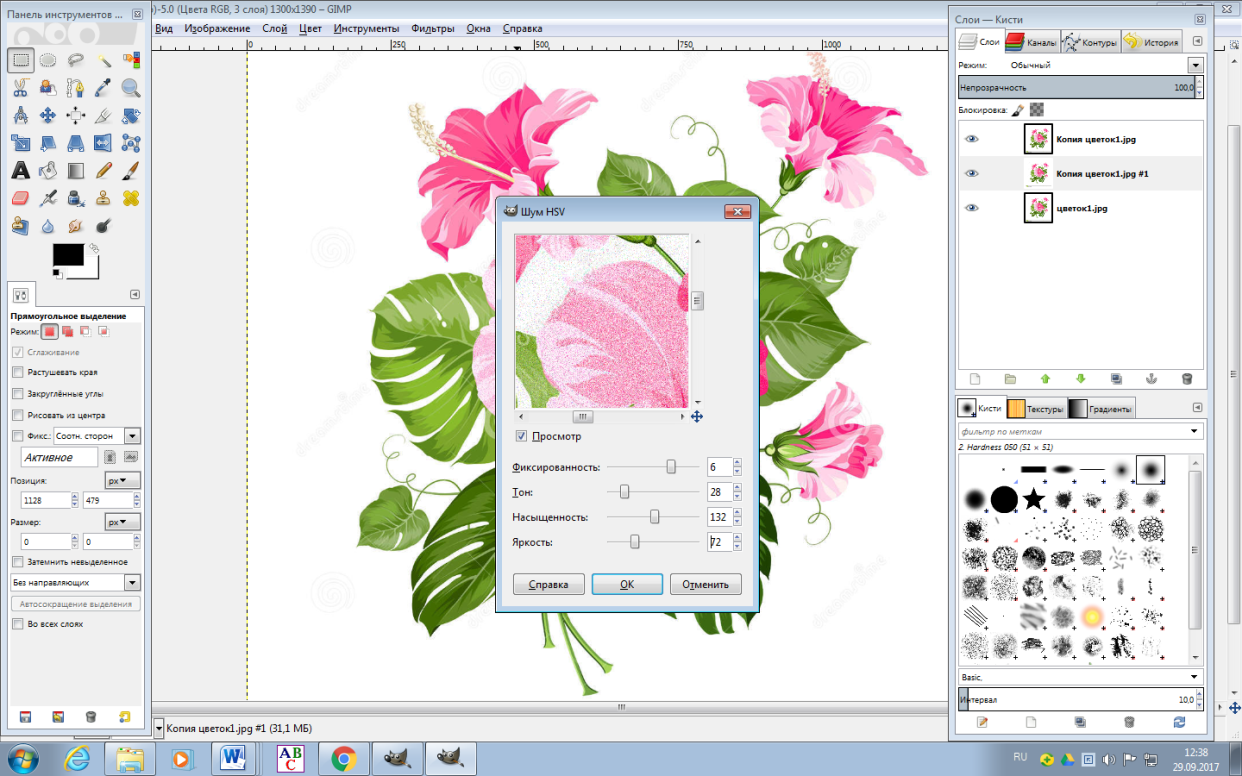Switch to the Градиенты tab
The height and width of the screenshot is (776, 1242).
(x=1101, y=408)
